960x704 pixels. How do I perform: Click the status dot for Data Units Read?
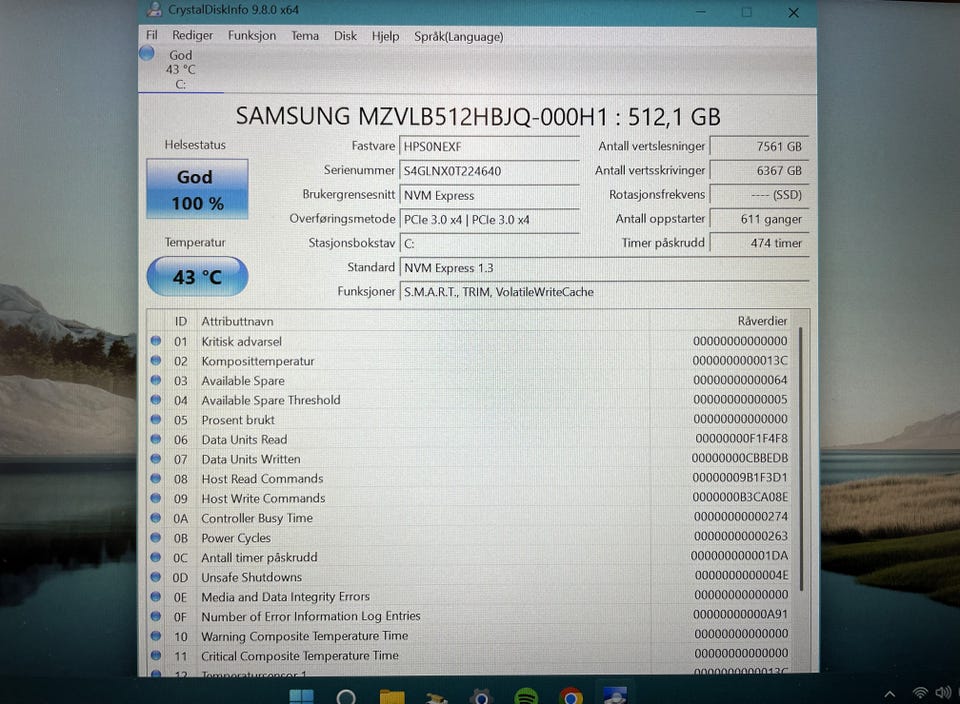click(x=156, y=439)
